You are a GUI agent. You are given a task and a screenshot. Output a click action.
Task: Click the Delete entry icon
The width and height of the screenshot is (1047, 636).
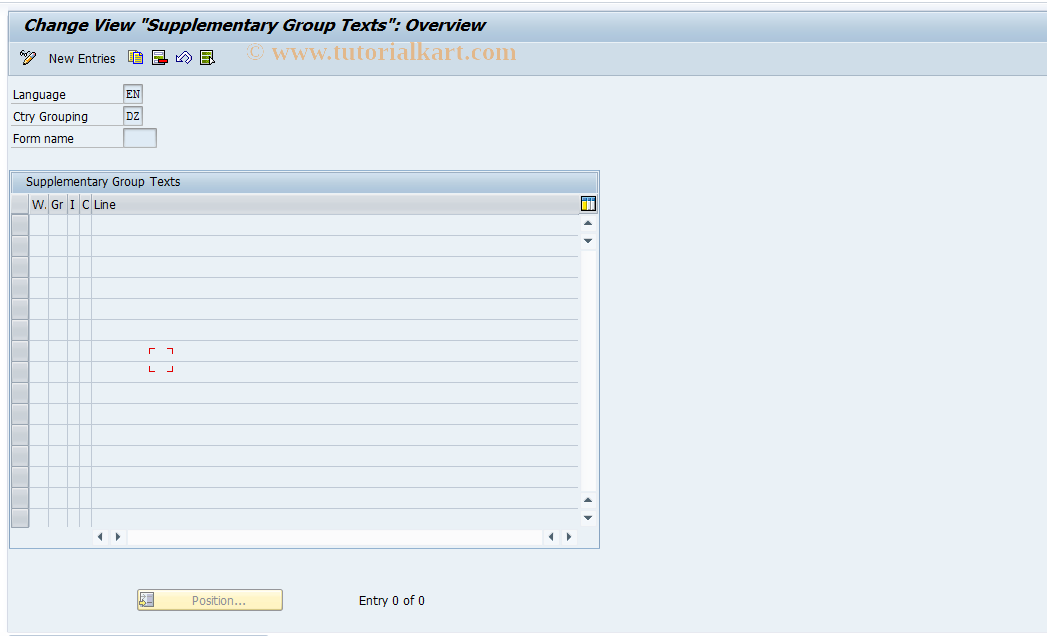(160, 58)
